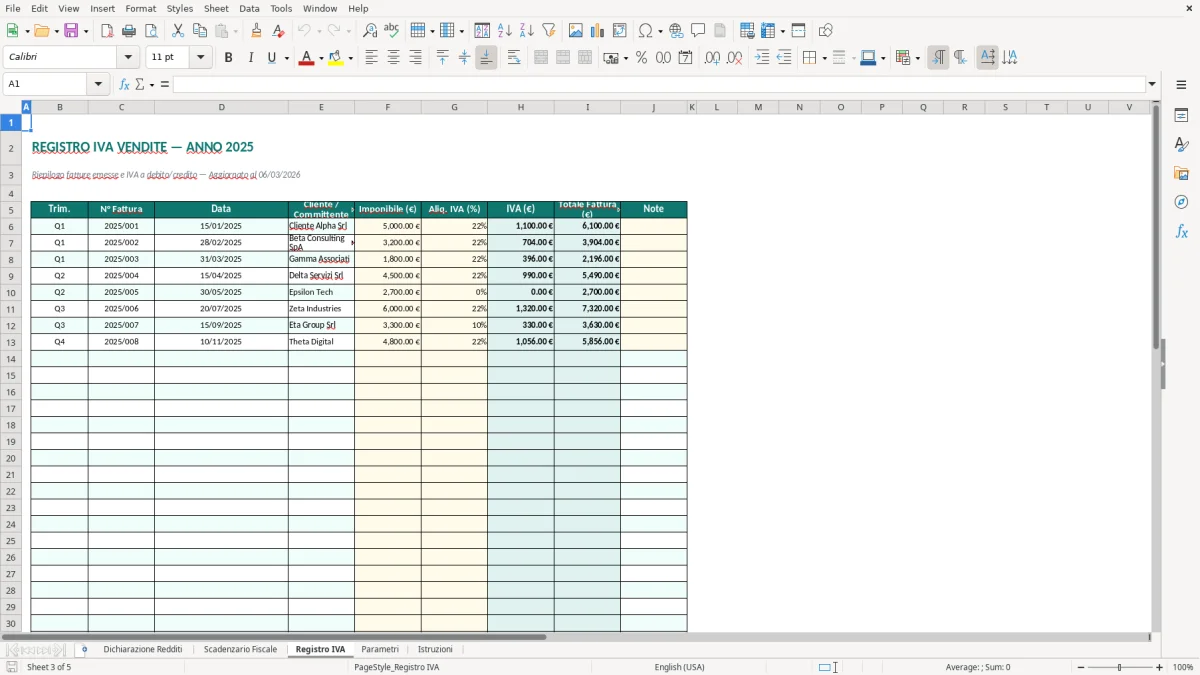Open the Conditional Formatting dropdown arrow
This screenshot has height=675, width=1200.
coord(917,58)
